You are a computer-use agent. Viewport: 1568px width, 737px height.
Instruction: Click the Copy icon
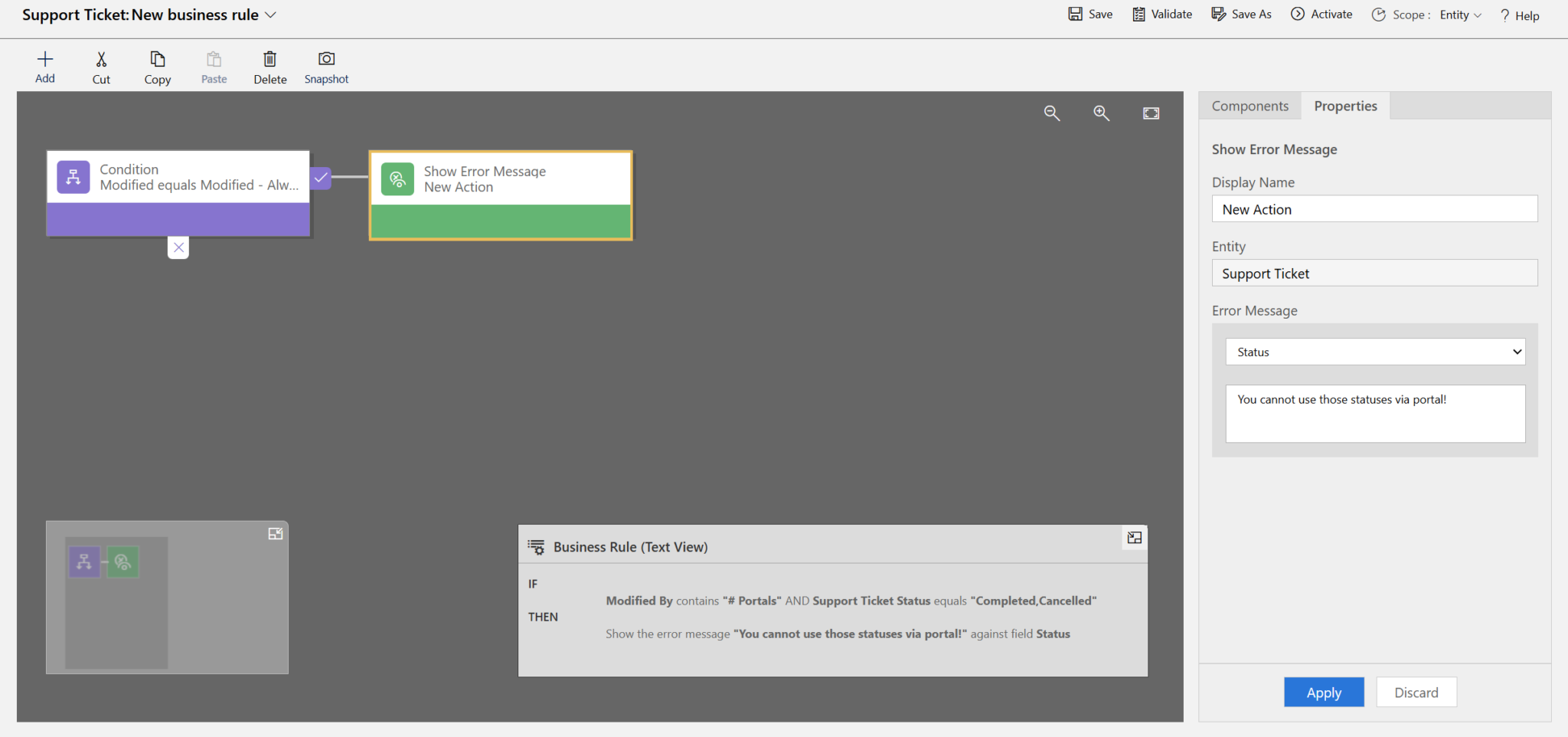(x=157, y=65)
